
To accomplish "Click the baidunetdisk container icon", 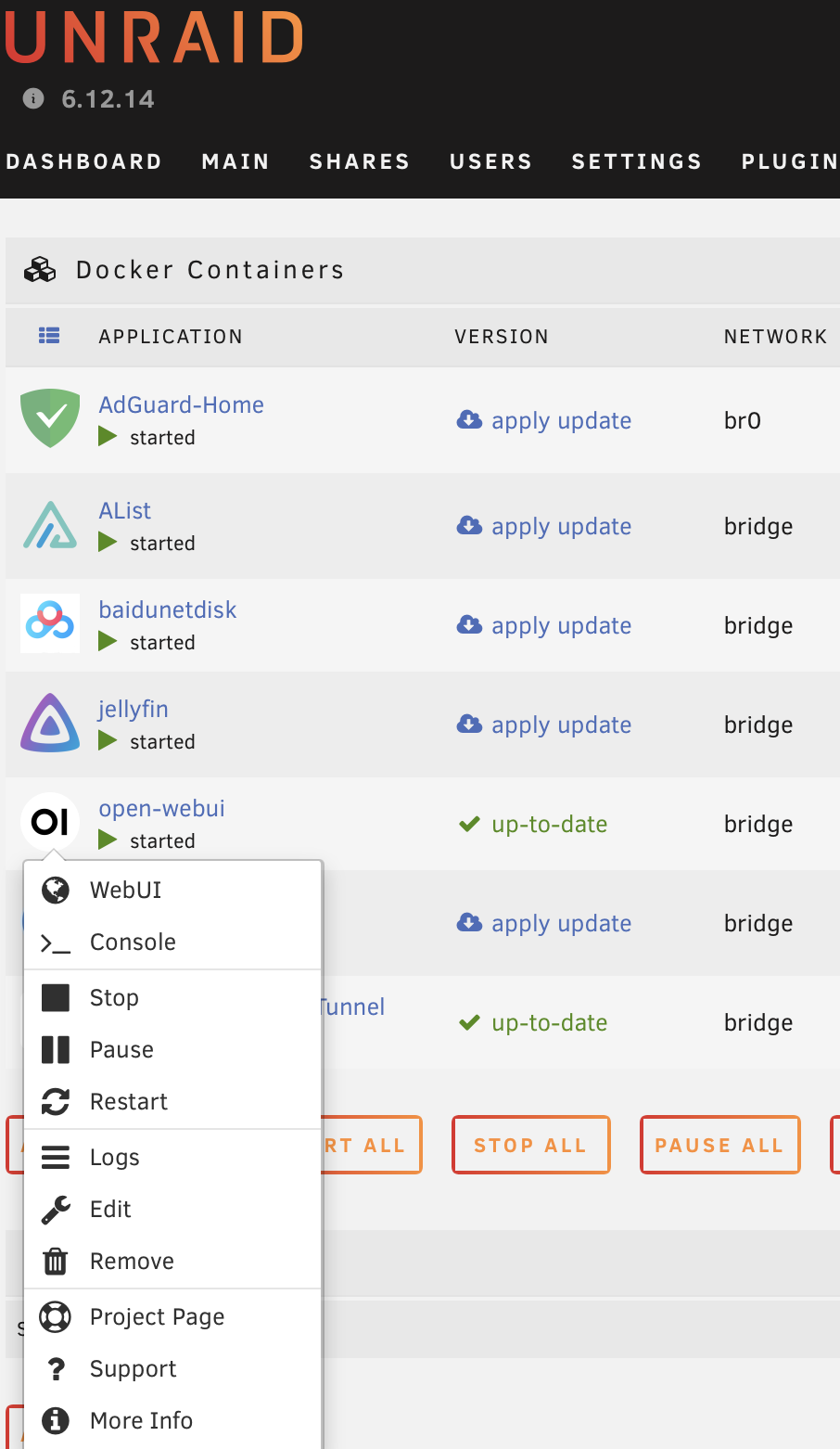I will 50,623.
